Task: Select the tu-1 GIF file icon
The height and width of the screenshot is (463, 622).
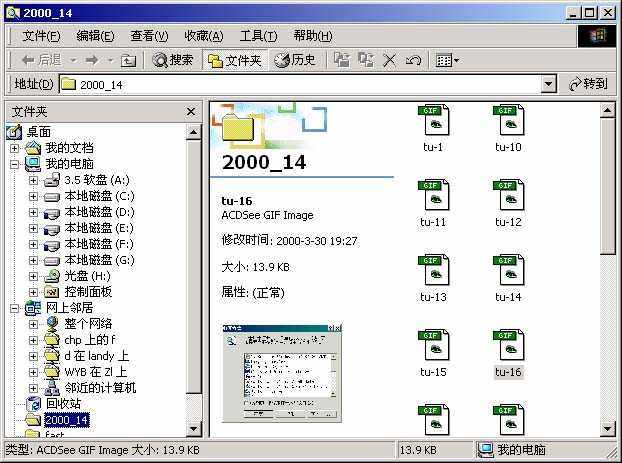Action: click(x=433, y=121)
